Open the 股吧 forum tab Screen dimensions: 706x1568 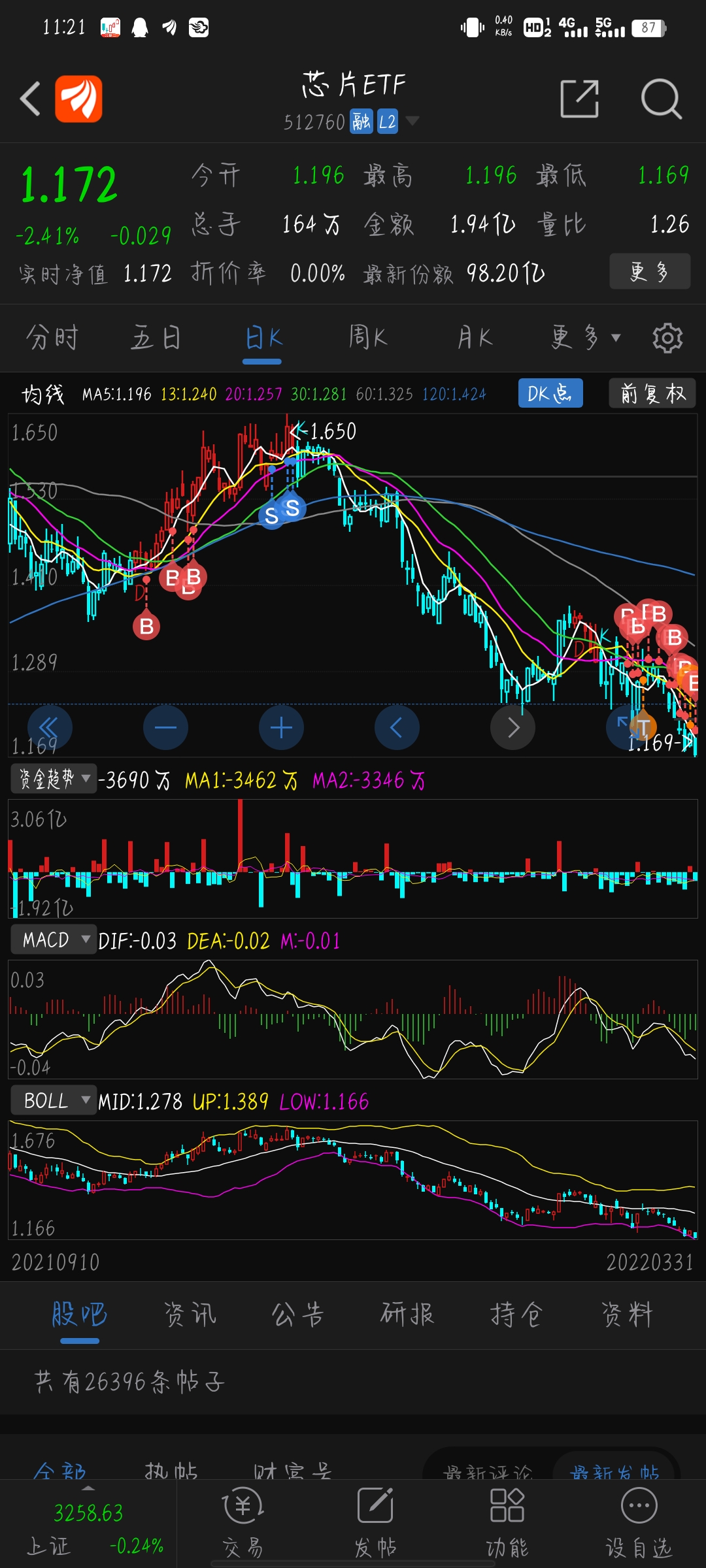[79, 1314]
